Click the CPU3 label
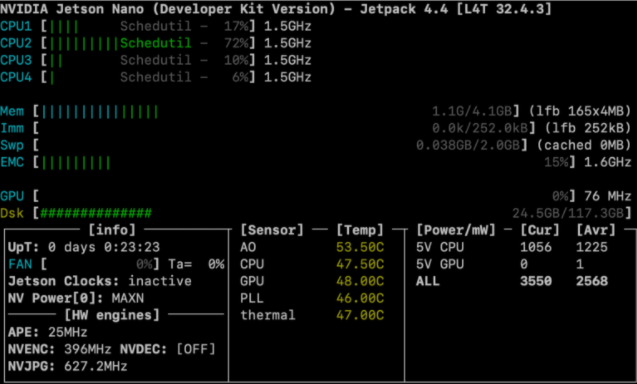Screen dimensions: 637x384 tap(16, 61)
